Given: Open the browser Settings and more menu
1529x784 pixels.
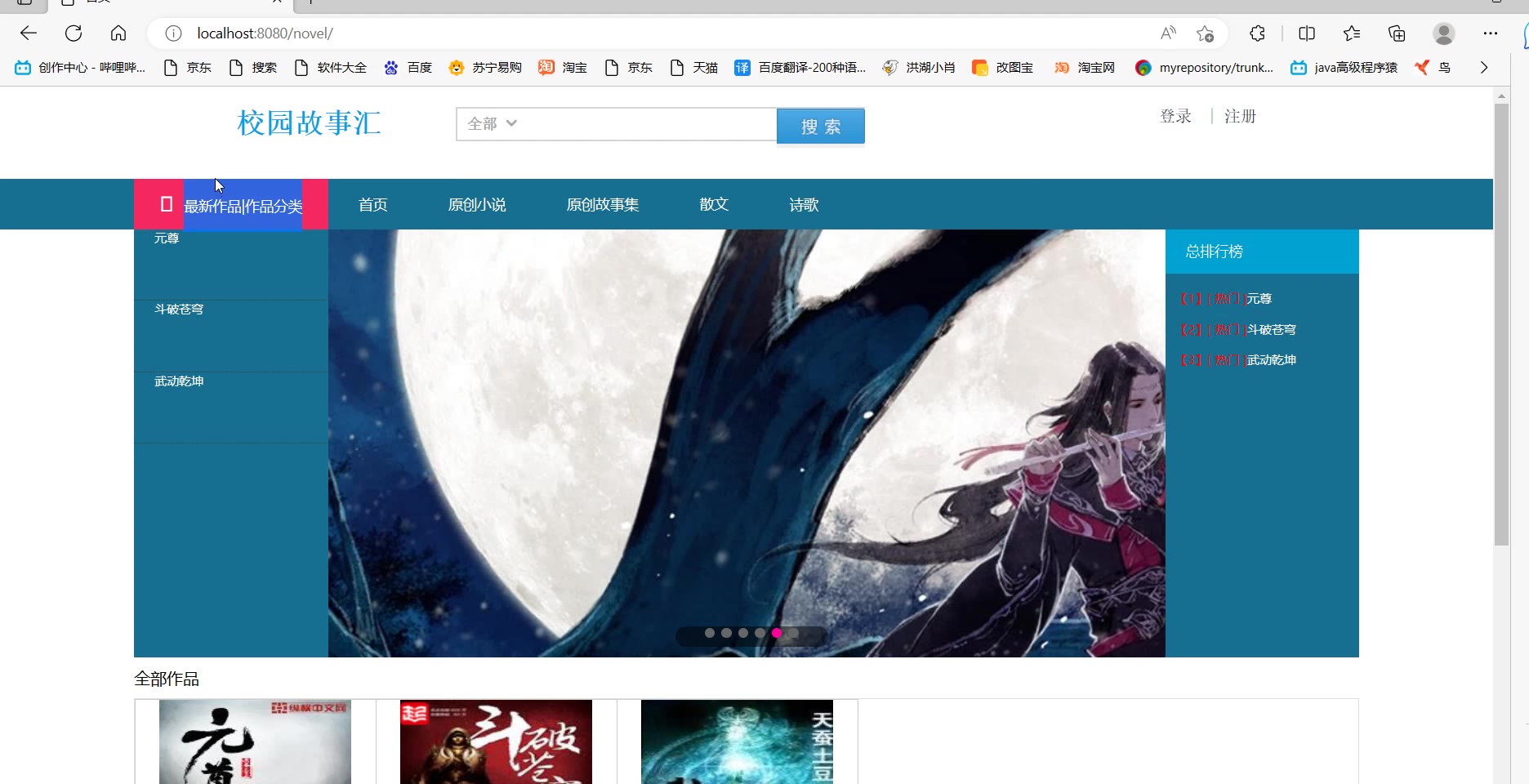Looking at the screenshot, I should (1491, 33).
